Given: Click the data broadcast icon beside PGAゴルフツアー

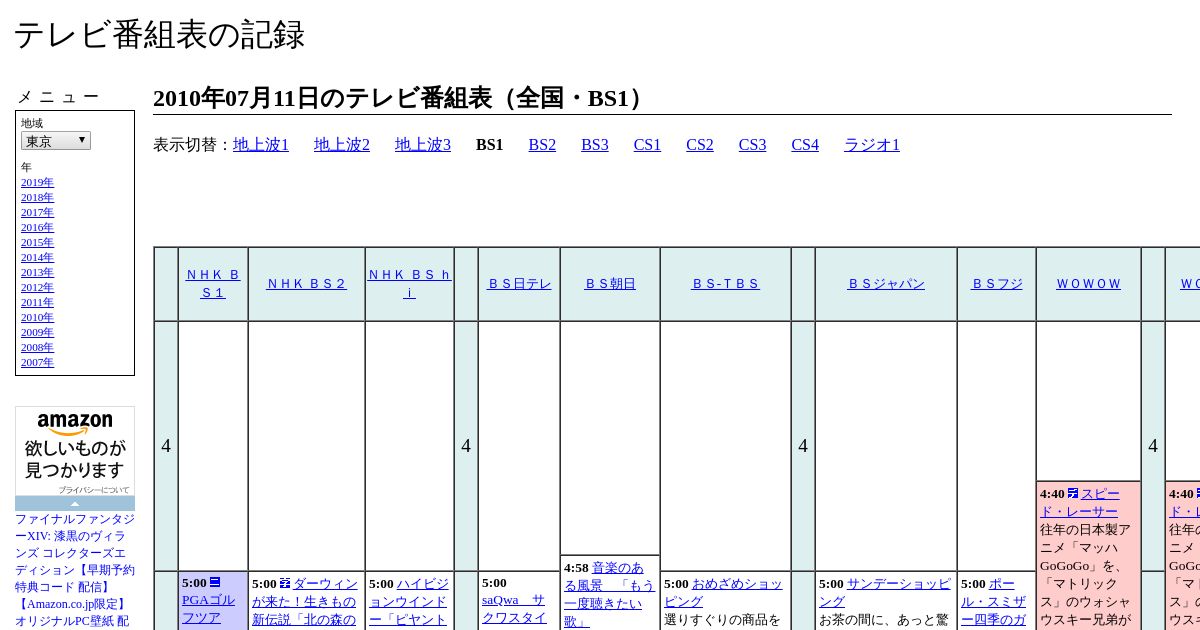Looking at the screenshot, I should 215,582.
